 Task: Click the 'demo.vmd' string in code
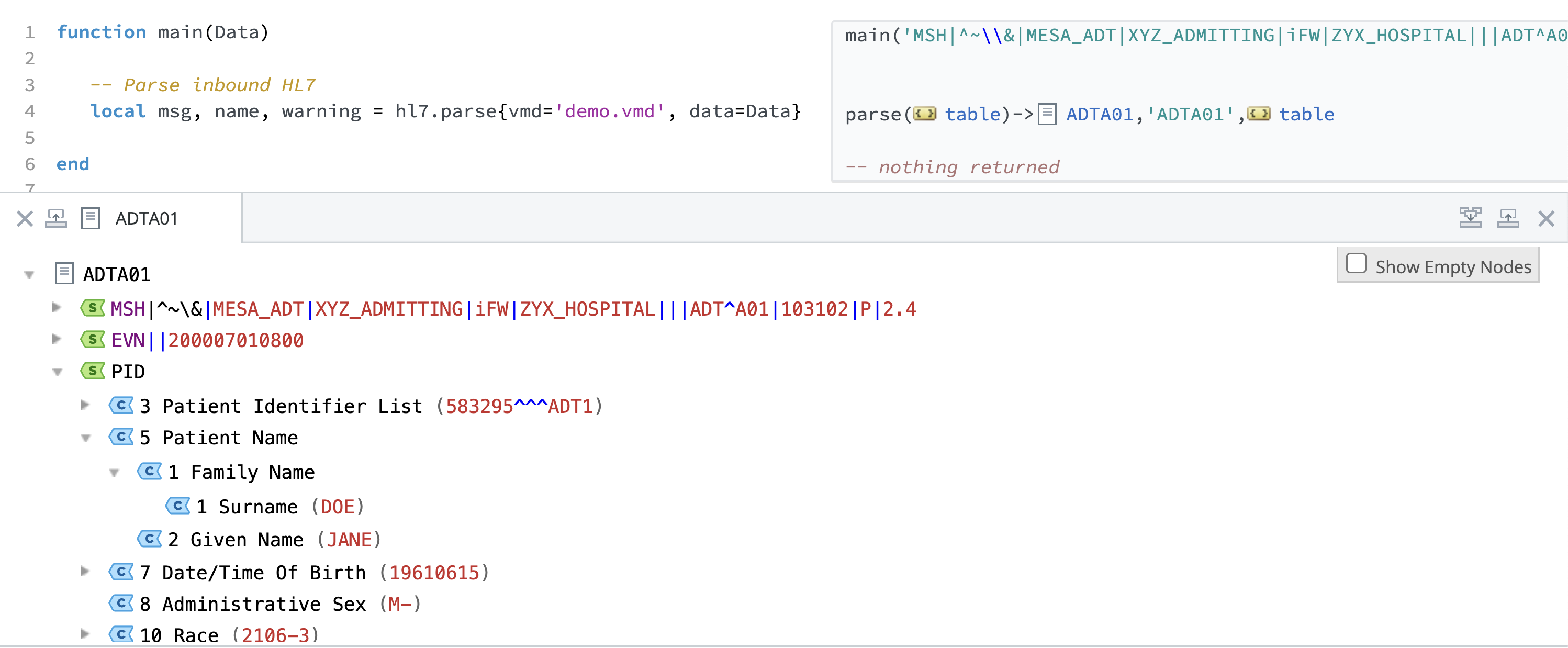(x=609, y=111)
